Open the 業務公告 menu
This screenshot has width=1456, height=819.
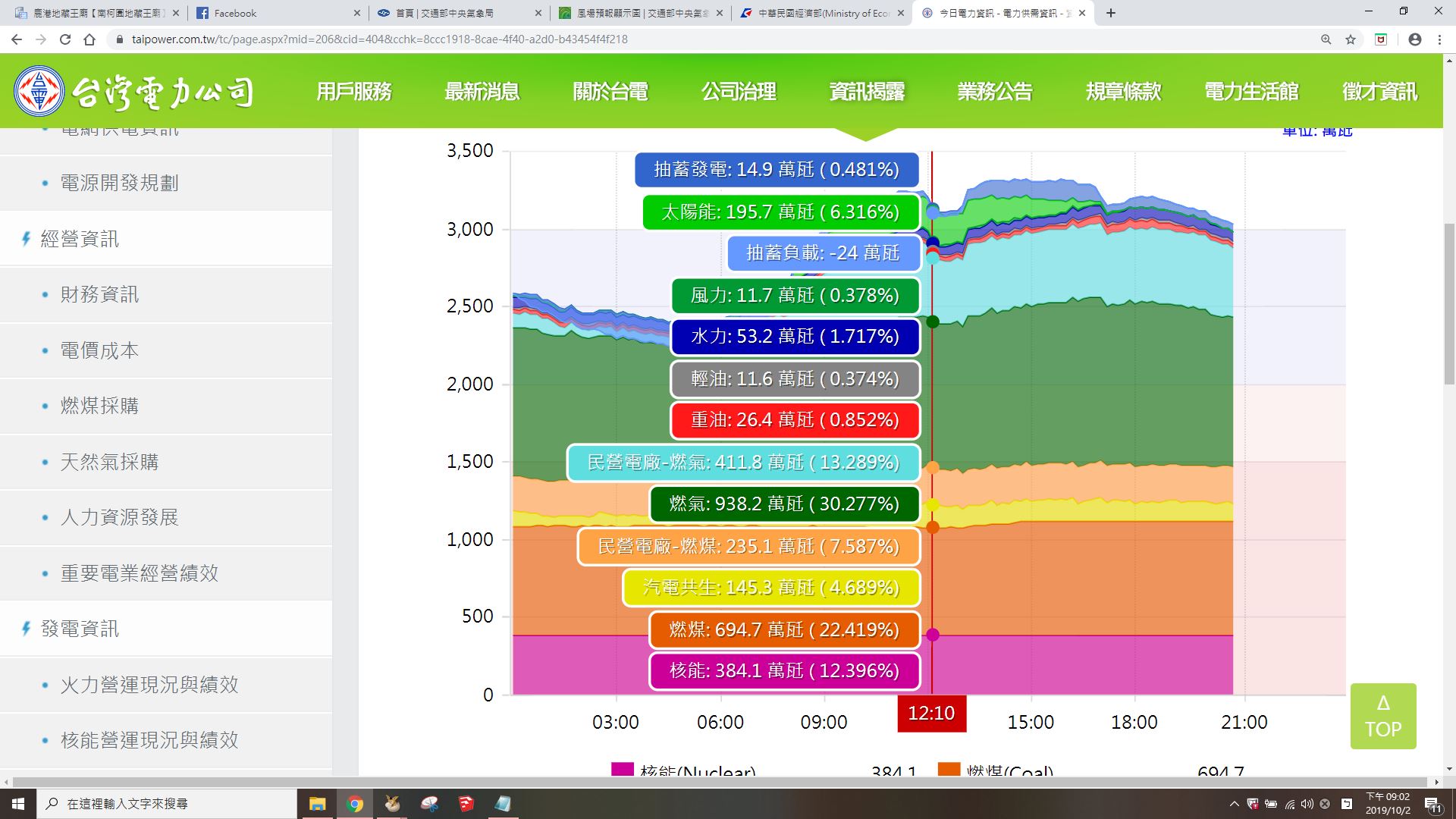[x=995, y=92]
